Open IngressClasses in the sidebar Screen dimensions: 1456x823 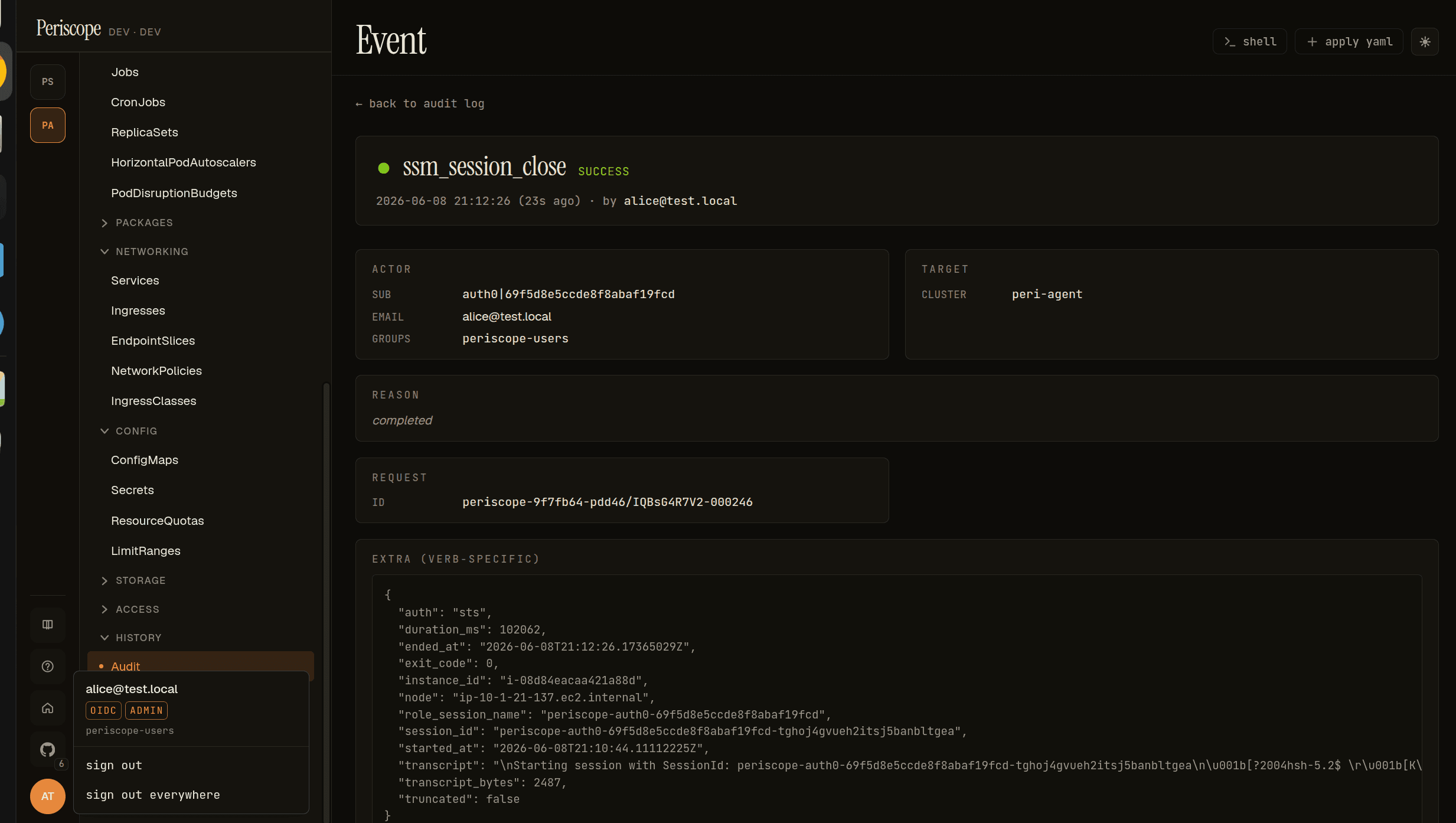pyautogui.click(x=154, y=401)
